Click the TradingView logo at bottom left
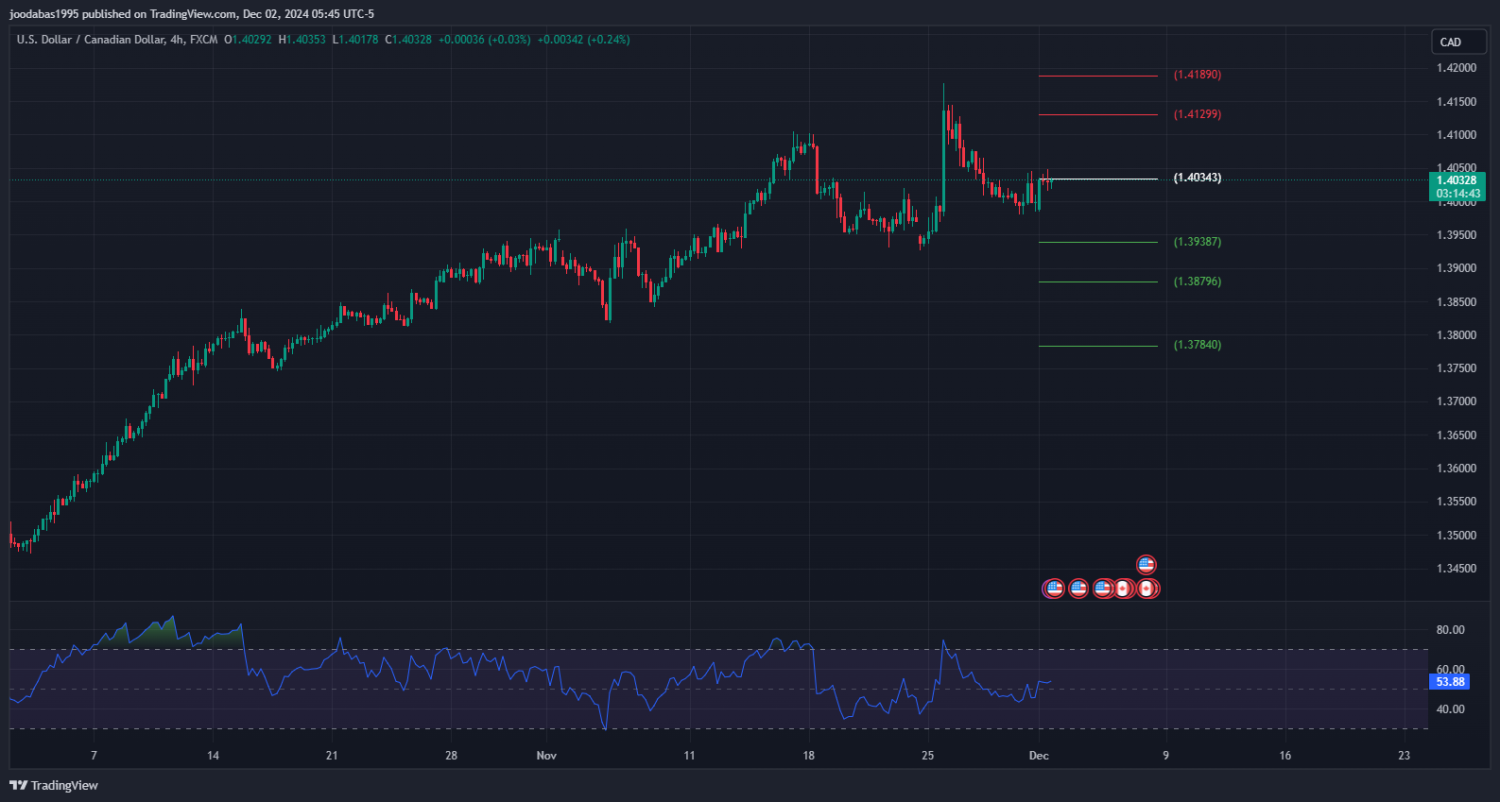Viewport: 1500px width, 802px height. [x=55, y=785]
